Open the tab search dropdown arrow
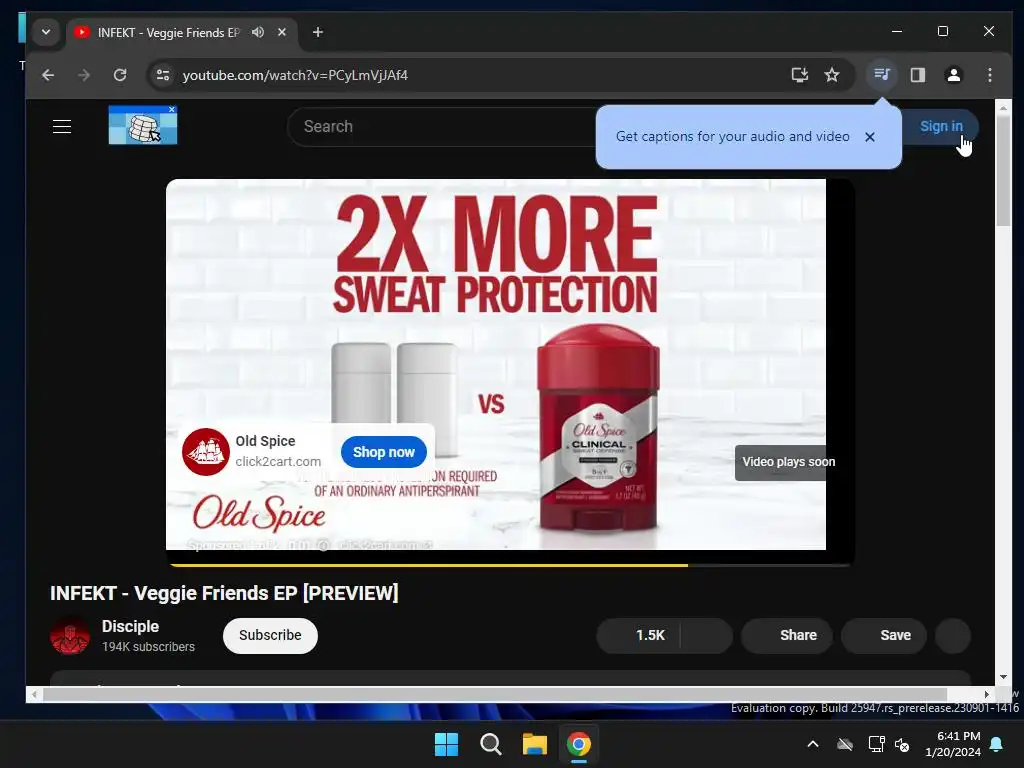 tap(46, 32)
